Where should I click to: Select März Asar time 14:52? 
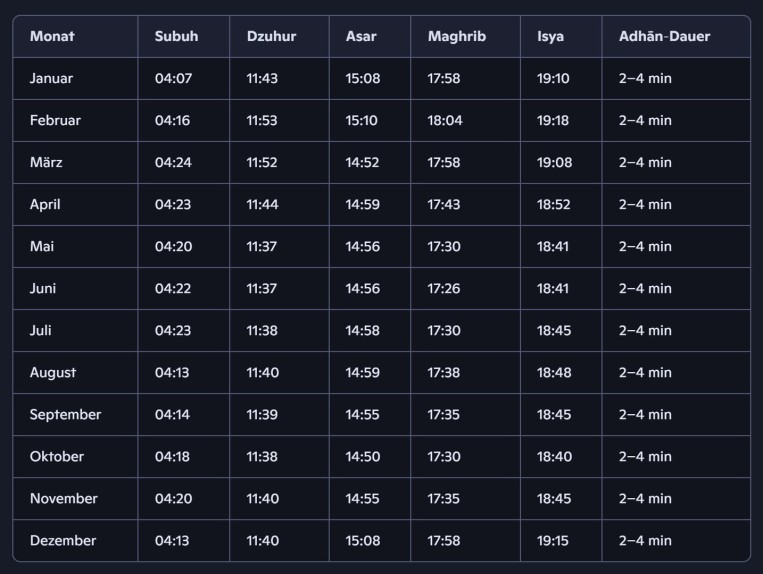click(x=362, y=162)
